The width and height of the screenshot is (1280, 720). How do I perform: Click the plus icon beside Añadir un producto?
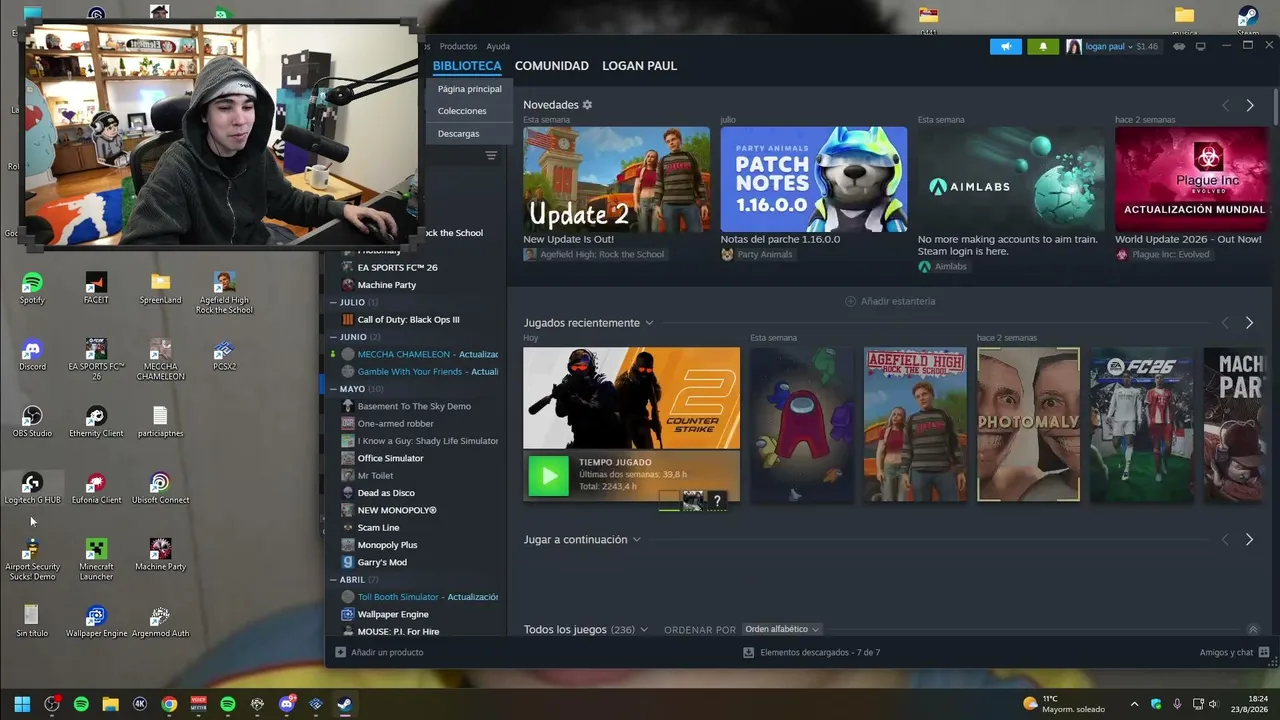click(x=340, y=652)
